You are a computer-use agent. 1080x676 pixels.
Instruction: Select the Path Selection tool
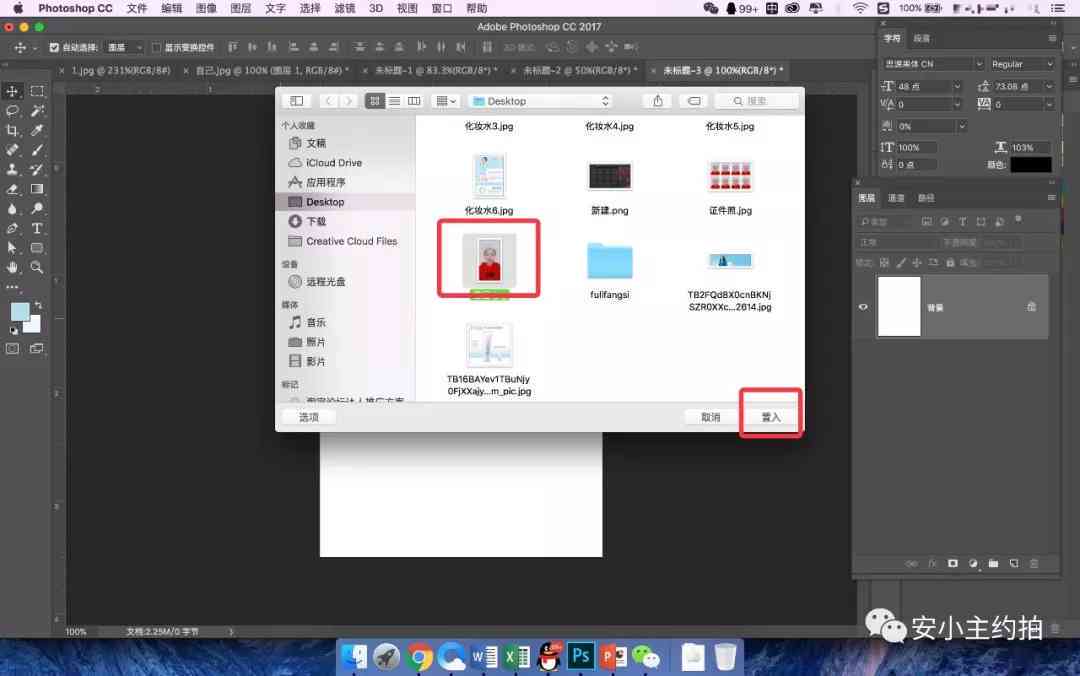[12, 247]
